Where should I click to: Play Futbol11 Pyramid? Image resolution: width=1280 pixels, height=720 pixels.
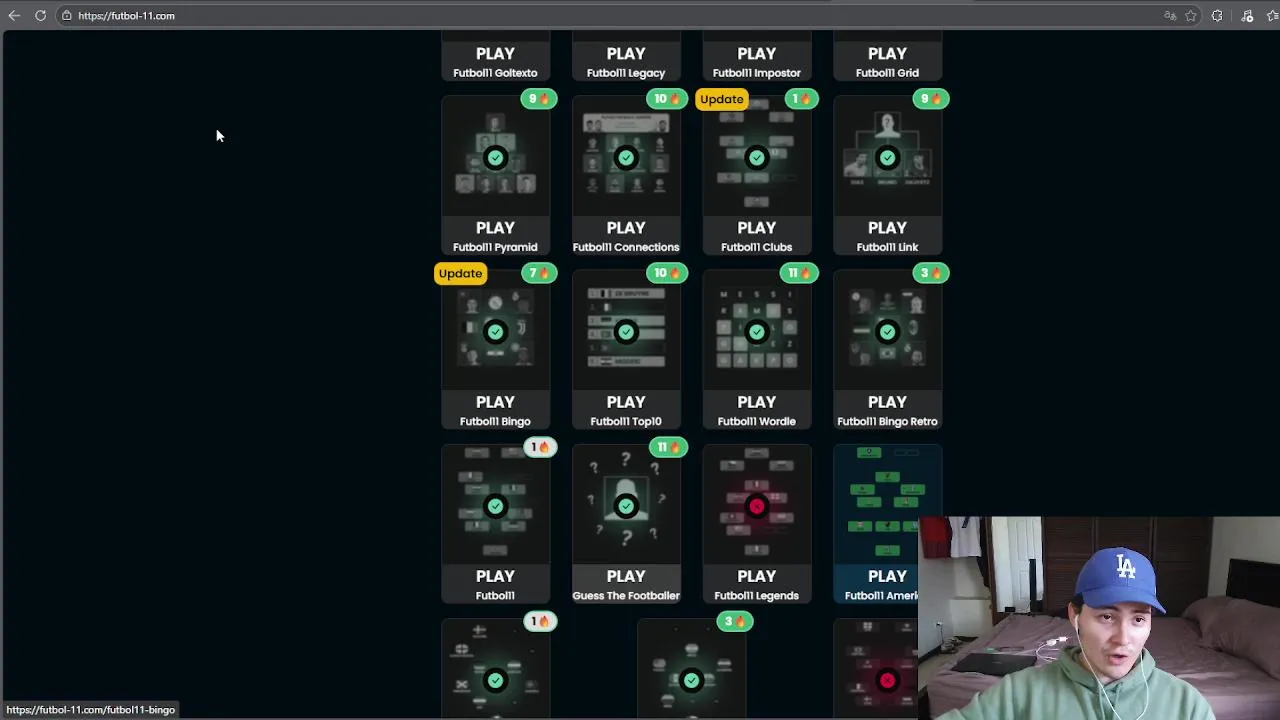tap(495, 228)
